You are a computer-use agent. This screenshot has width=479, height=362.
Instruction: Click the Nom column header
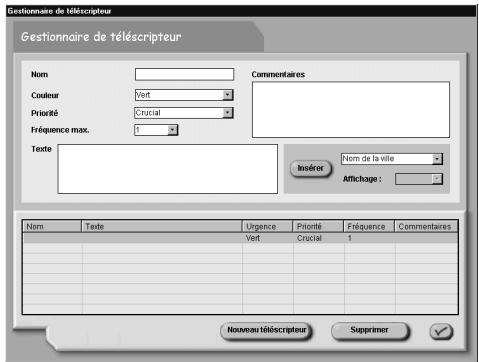point(52,227)
